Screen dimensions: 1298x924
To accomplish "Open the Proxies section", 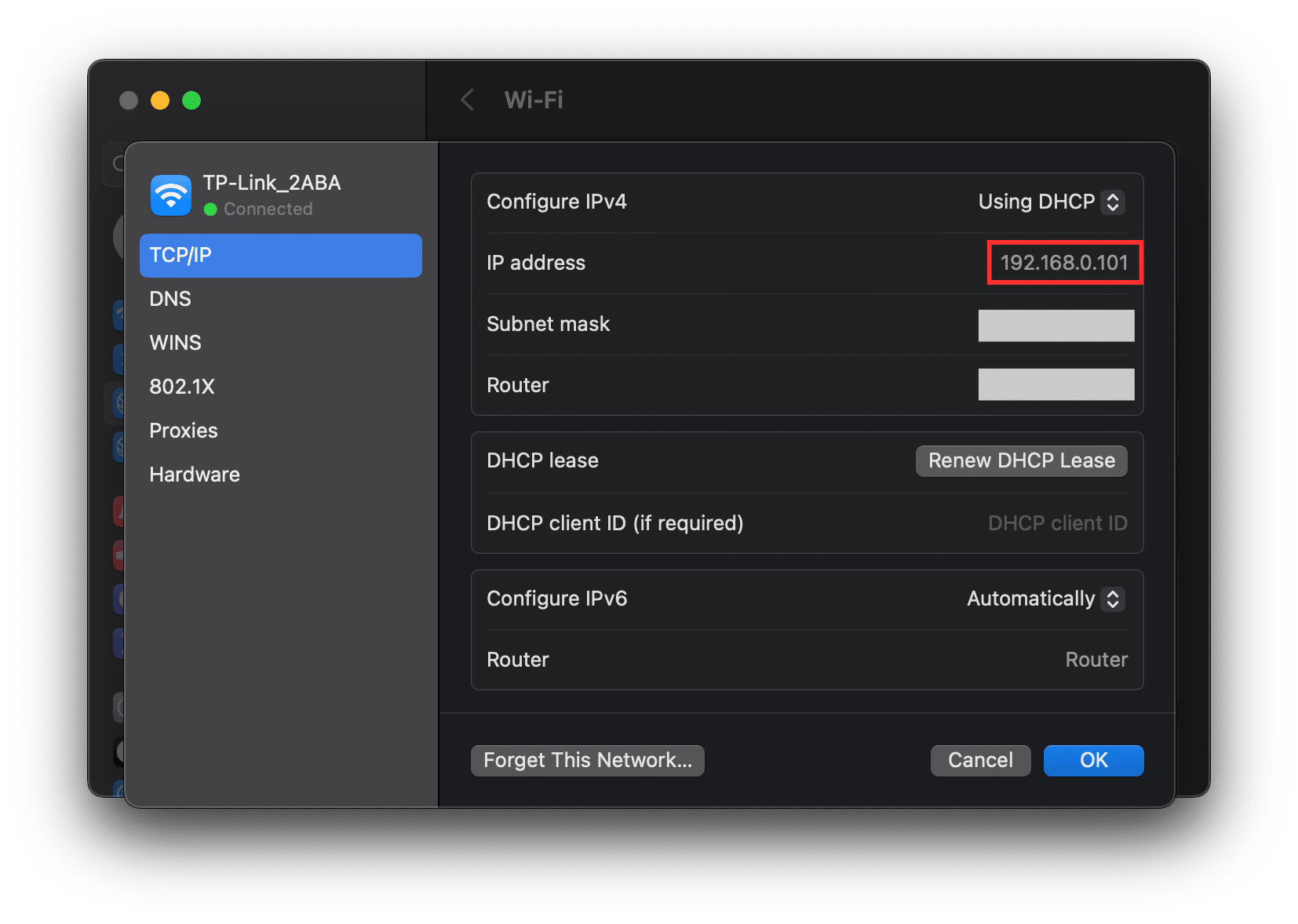I will 184,431.
